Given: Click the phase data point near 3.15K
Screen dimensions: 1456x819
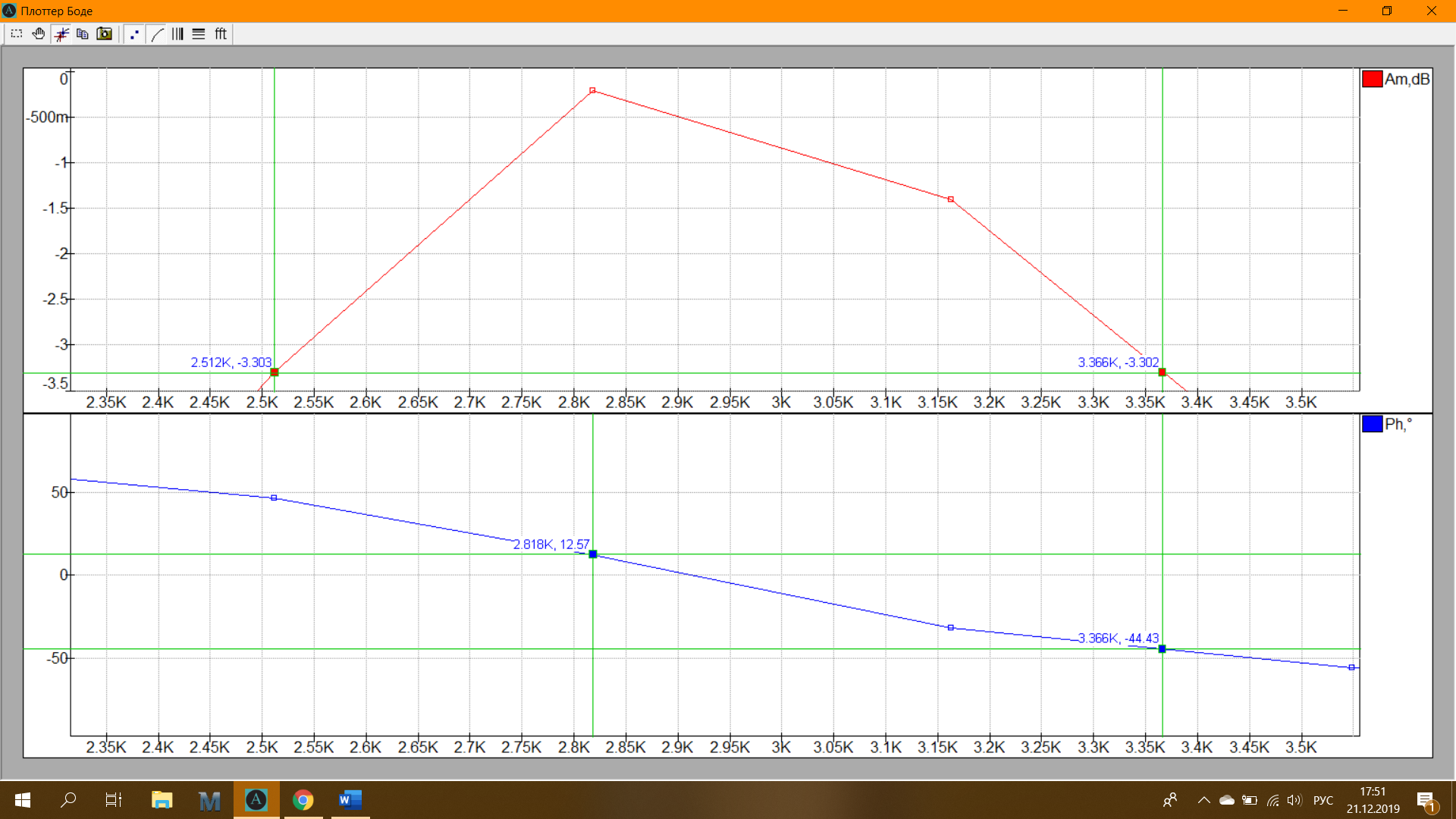Looking at the screenshot, I should (x=951, y=628).
